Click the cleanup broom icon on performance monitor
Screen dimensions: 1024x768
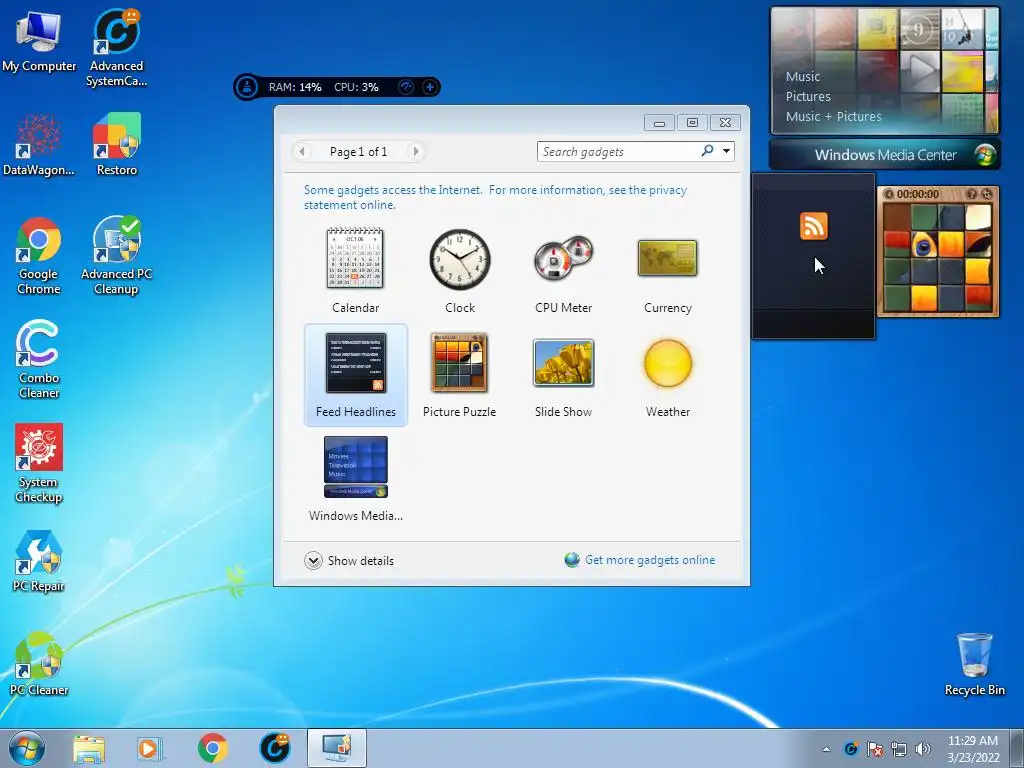(x=247, y=87)
